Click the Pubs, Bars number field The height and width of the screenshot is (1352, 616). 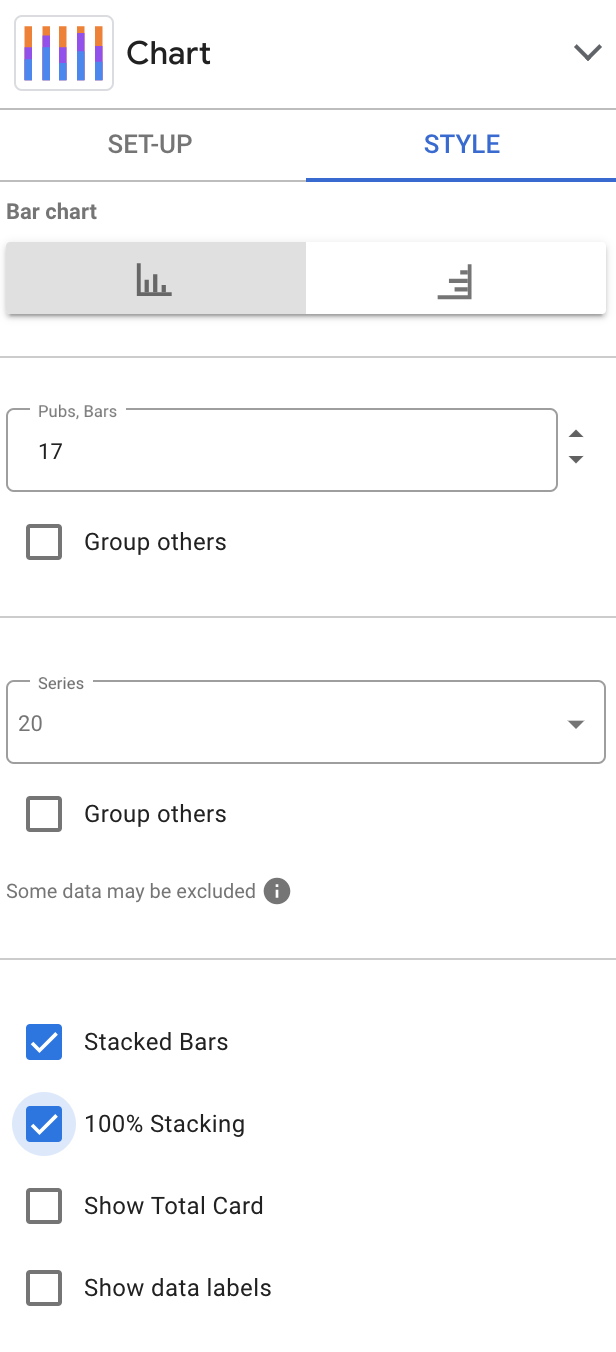[x=281, y=451]
